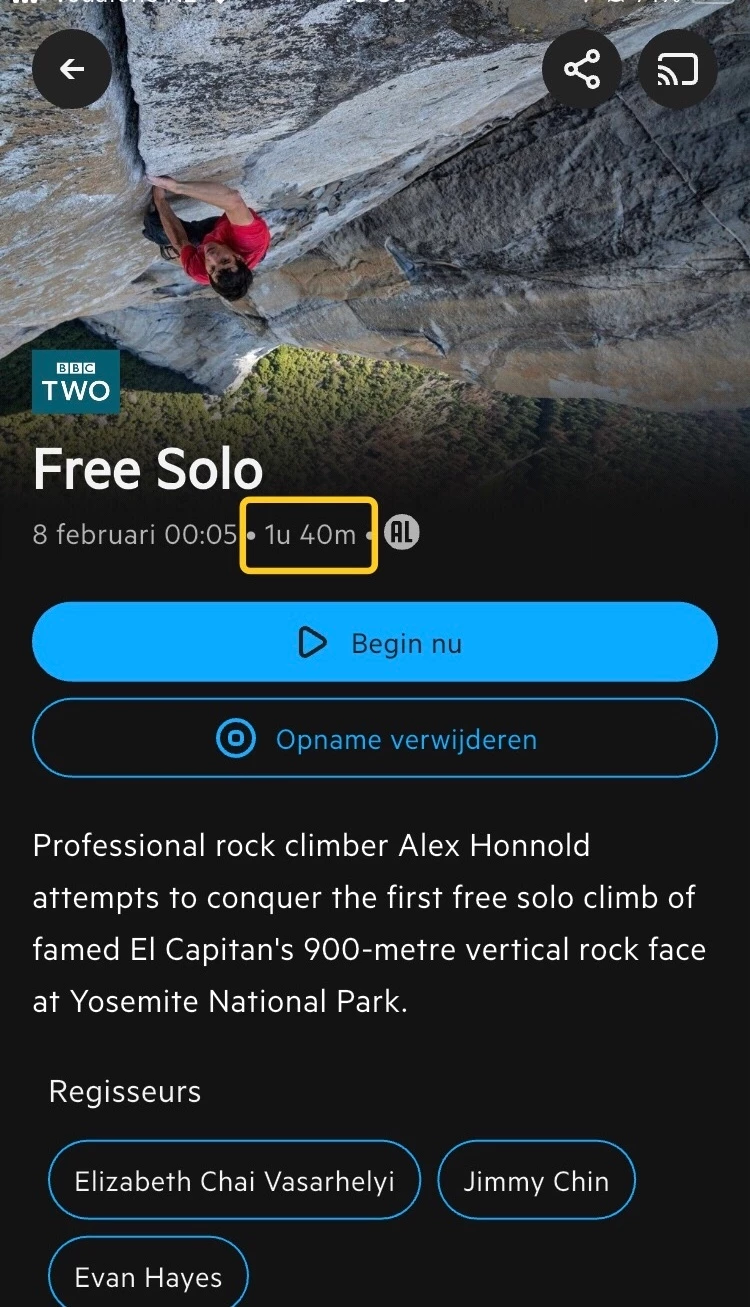
Task: Tap the back arrow button
Action: coord(72,69)
